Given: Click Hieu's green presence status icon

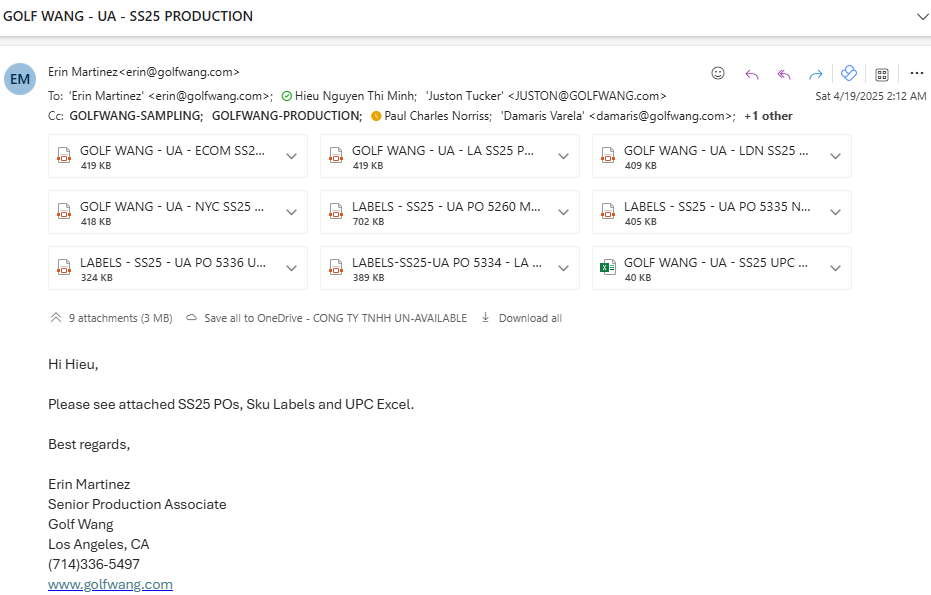Looking at the screenshot, I should pos(287,96).
